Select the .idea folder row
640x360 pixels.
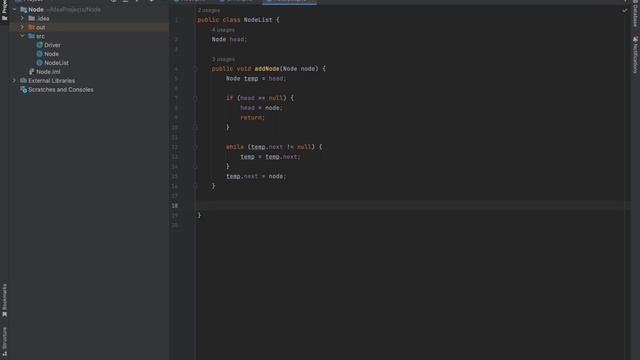[89, 18]
